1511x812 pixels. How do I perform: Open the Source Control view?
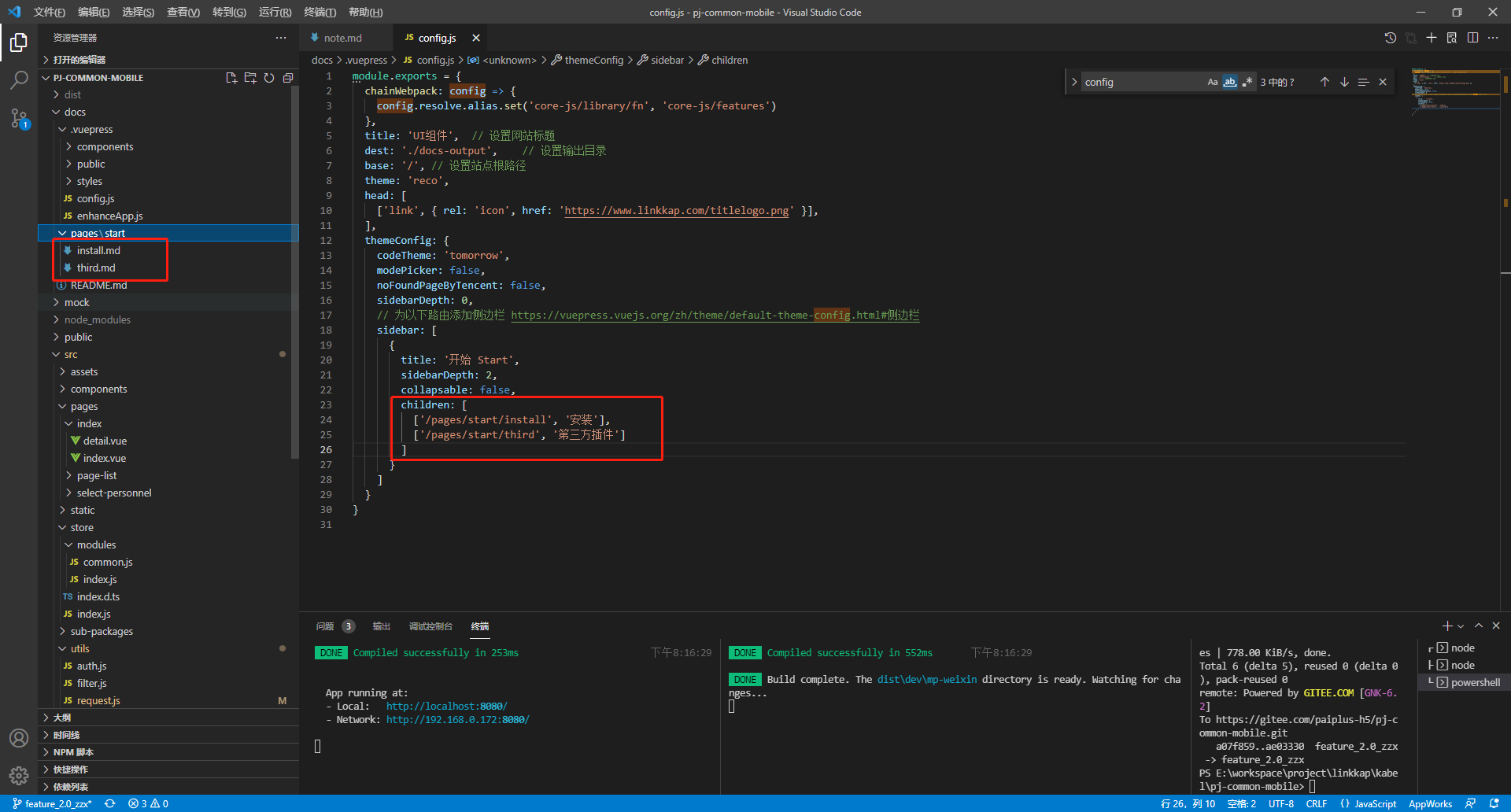[19, 119]
